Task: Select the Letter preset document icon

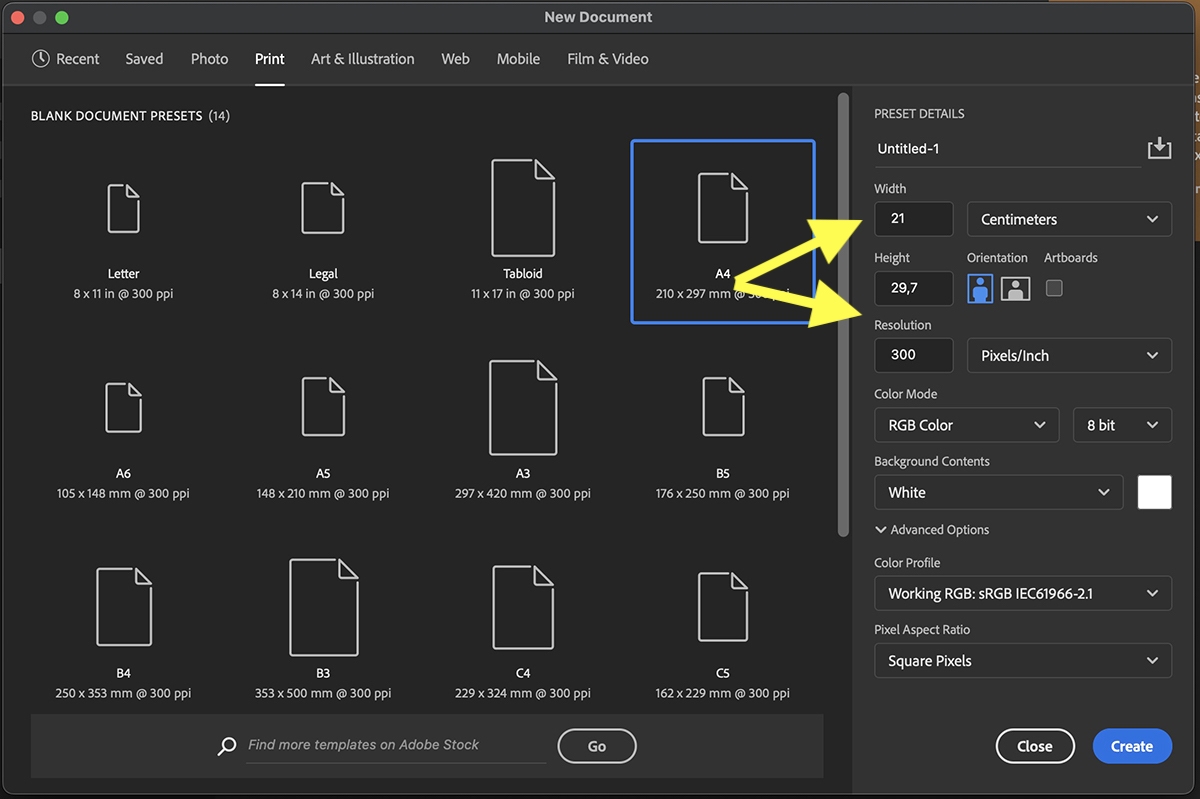Action: (x=123, y=208)
